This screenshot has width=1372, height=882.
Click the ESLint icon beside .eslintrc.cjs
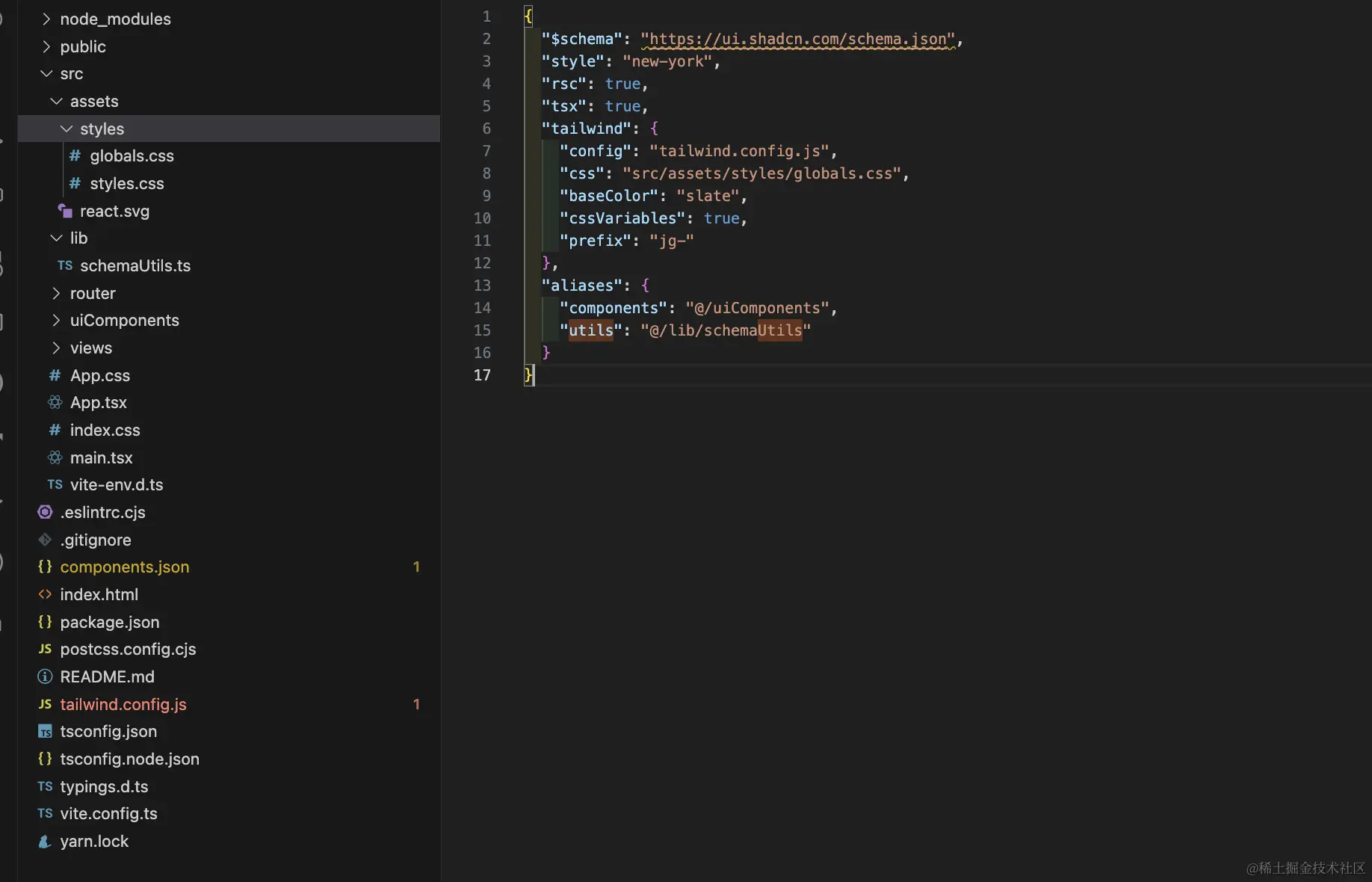(45, 512)
